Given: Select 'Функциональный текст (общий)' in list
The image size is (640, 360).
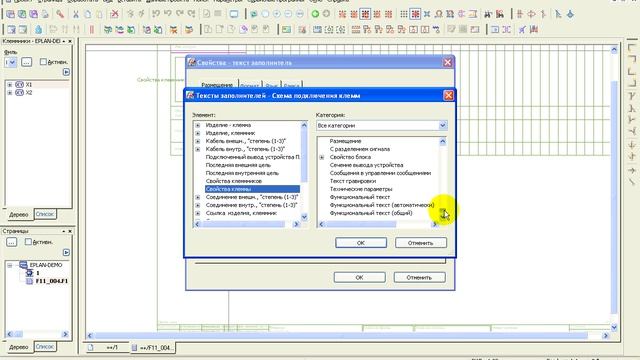Looking at the screenshot, I should [x=371, y=213].
